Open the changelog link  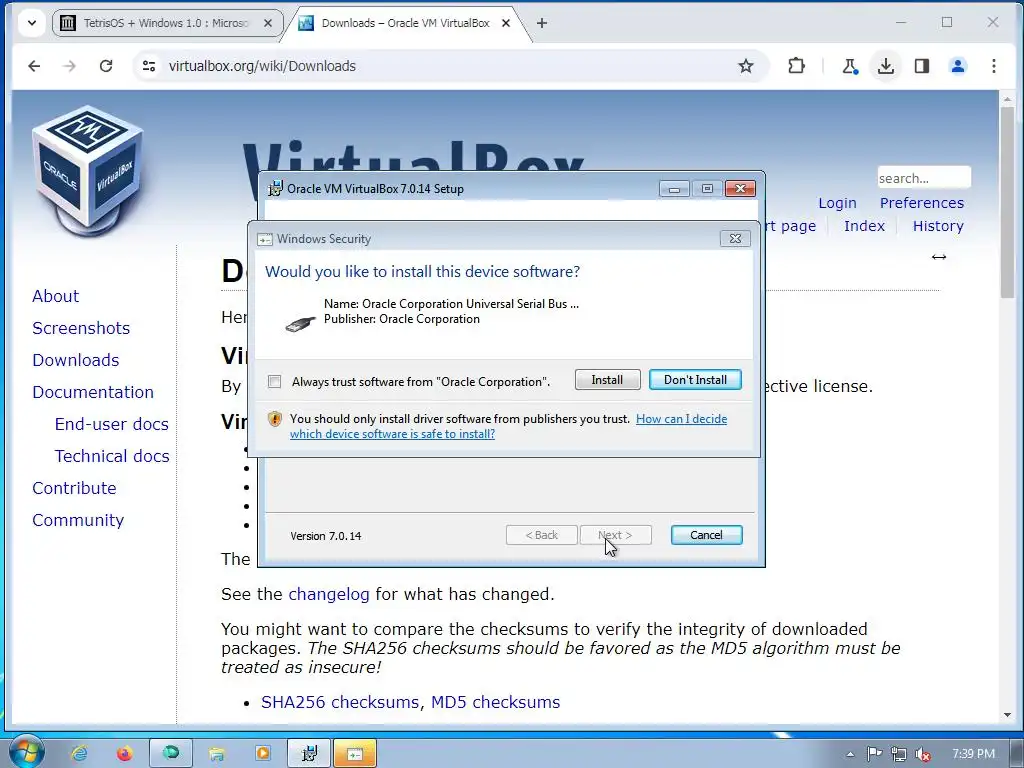[x=328, y=594]
